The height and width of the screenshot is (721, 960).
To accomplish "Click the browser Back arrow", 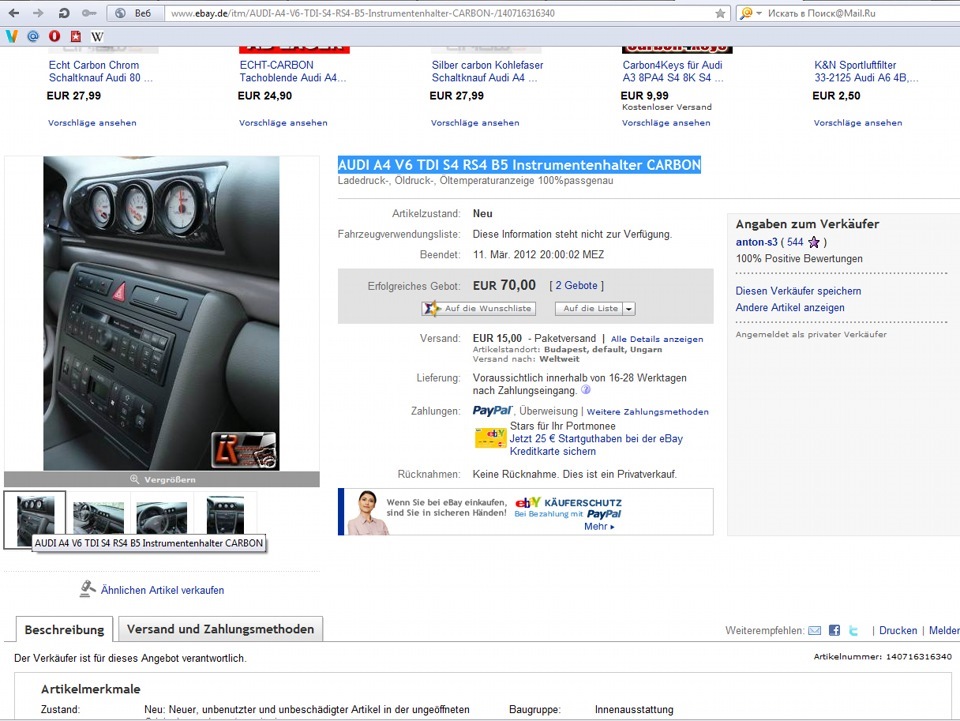I will (x=13, y=13).
